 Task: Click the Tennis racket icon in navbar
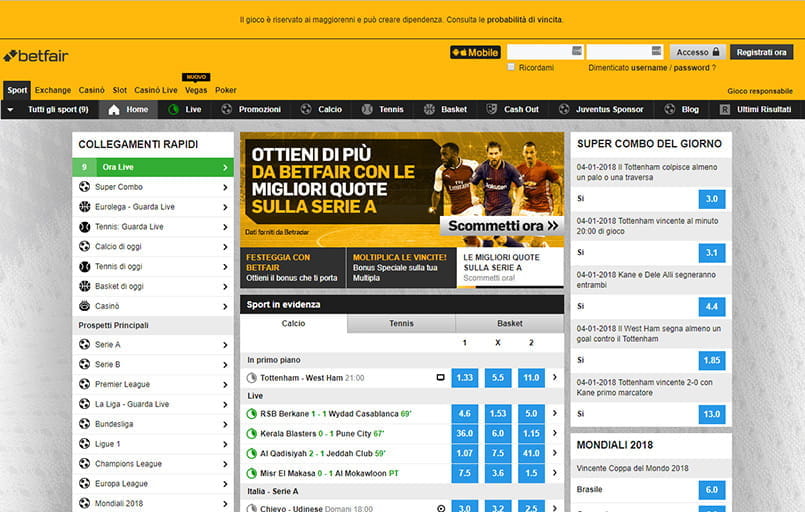click(367, 109)
